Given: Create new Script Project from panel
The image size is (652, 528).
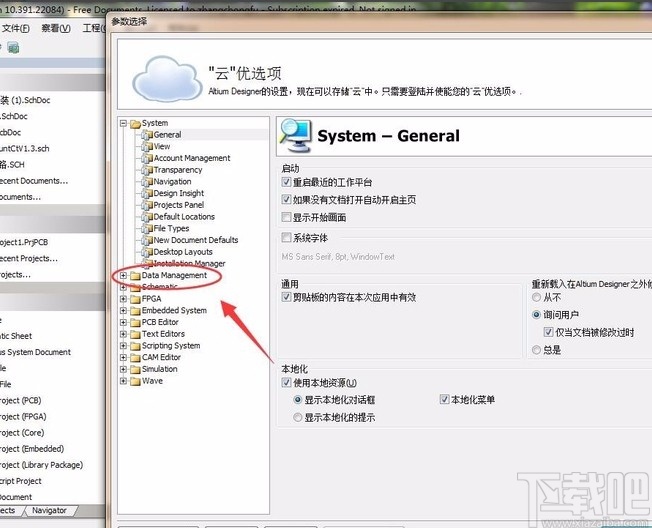Looking at the screenshot, I should click(21, 481).
